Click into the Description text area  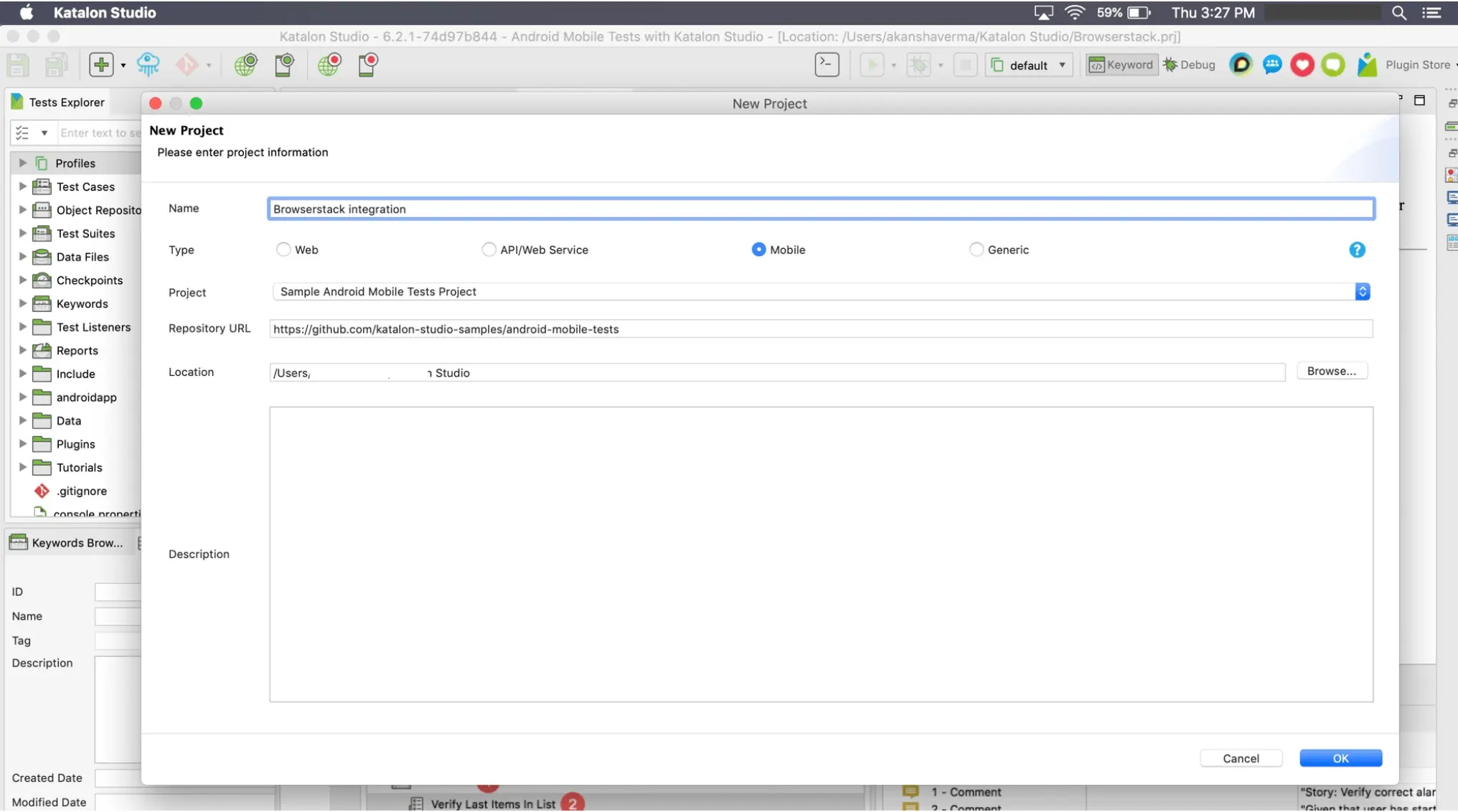point(820,554)
